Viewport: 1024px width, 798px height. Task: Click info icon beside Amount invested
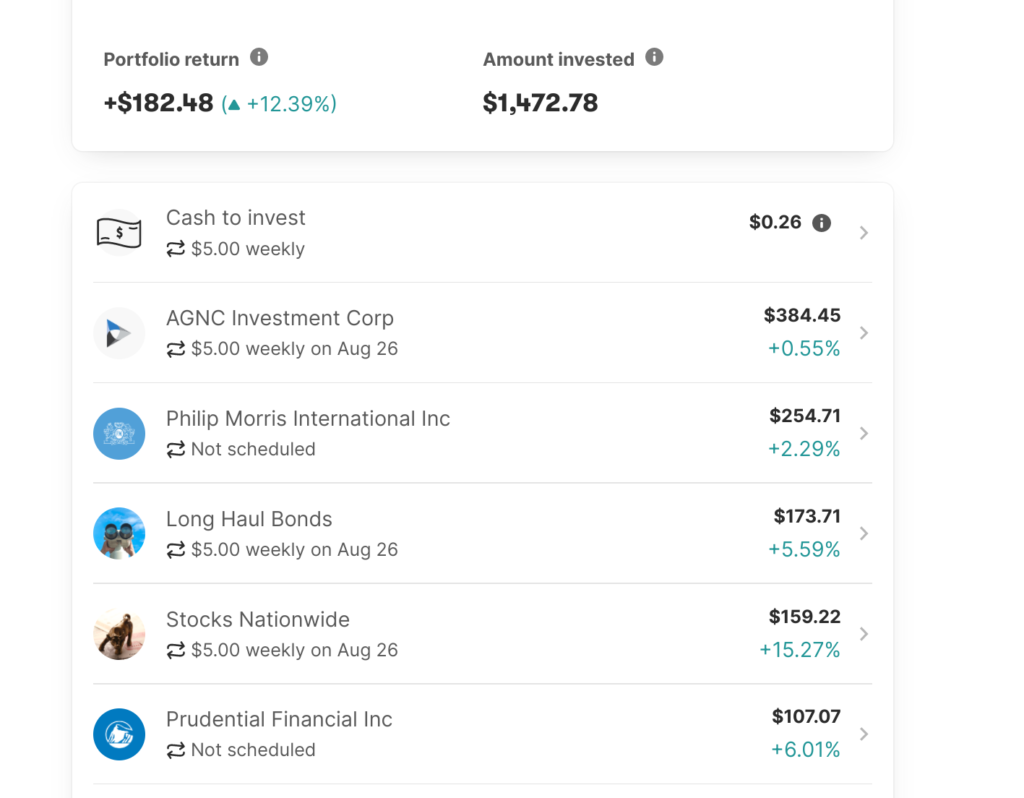(654, 57)
